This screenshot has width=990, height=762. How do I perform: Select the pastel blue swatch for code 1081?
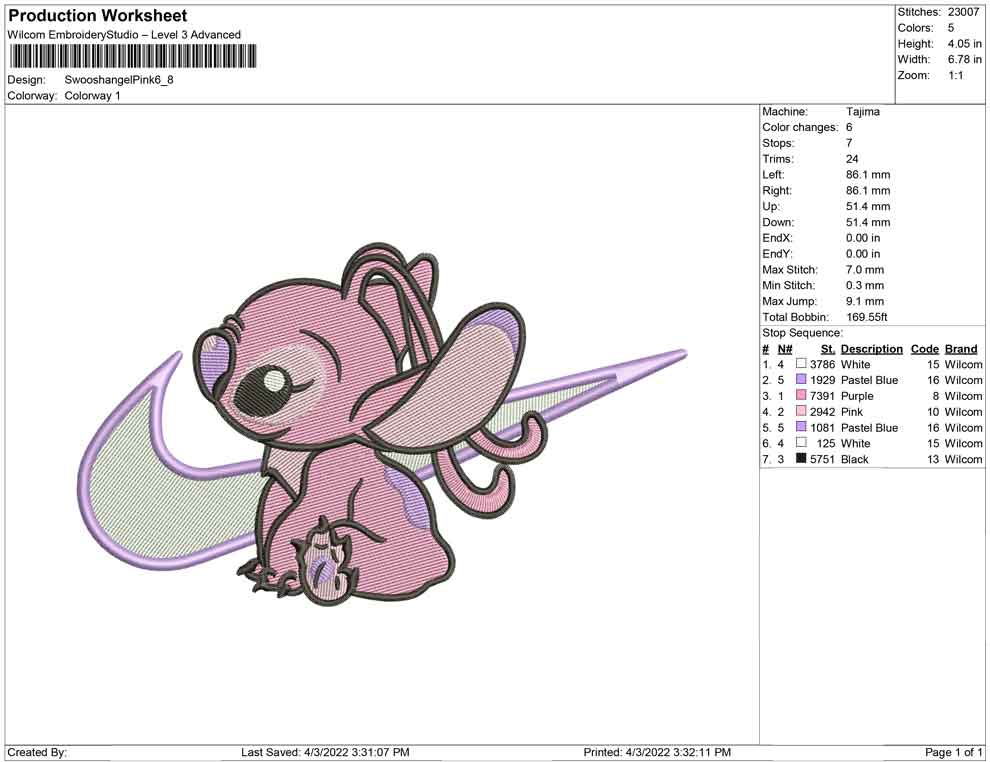pyautogui.click(x=801, y=427)
